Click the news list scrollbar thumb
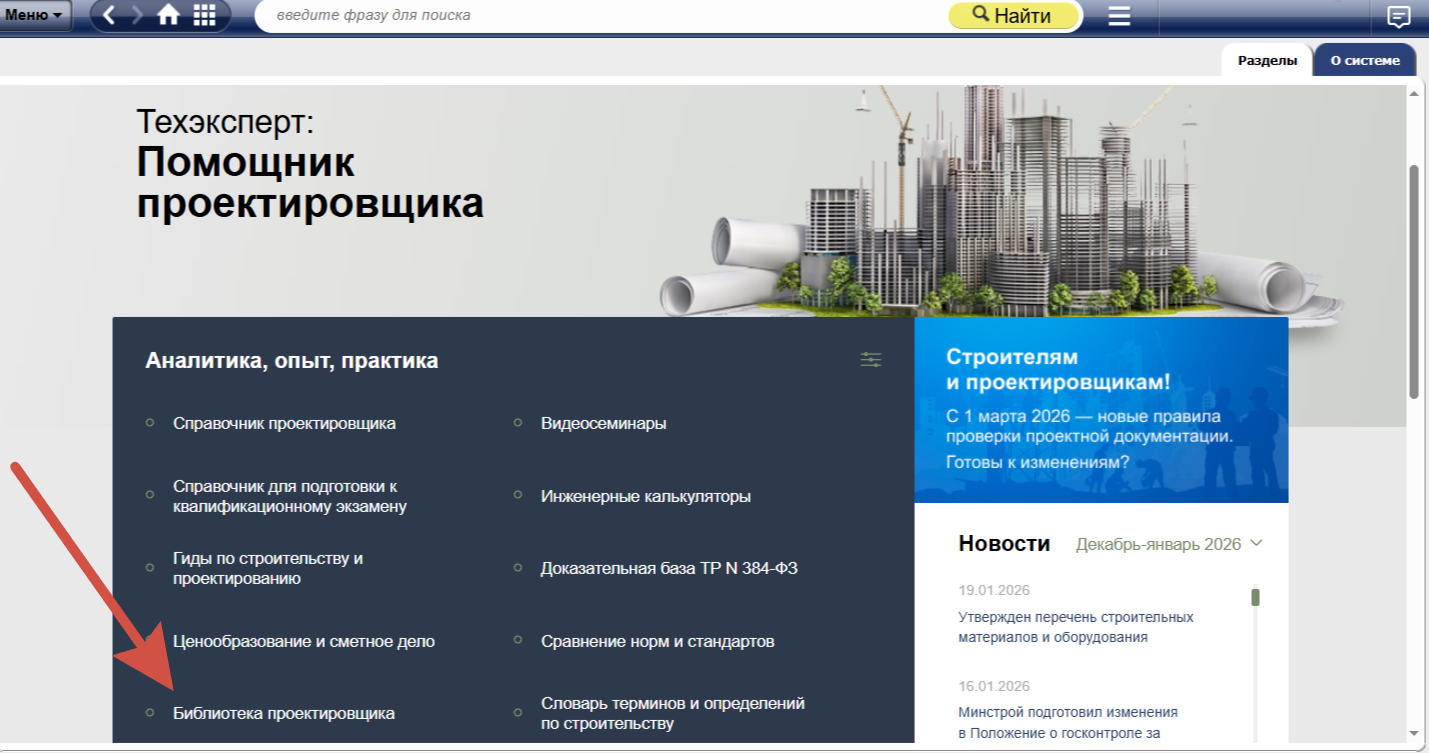The width and height of the screenshot is (1429, 753). (1256, 597)
